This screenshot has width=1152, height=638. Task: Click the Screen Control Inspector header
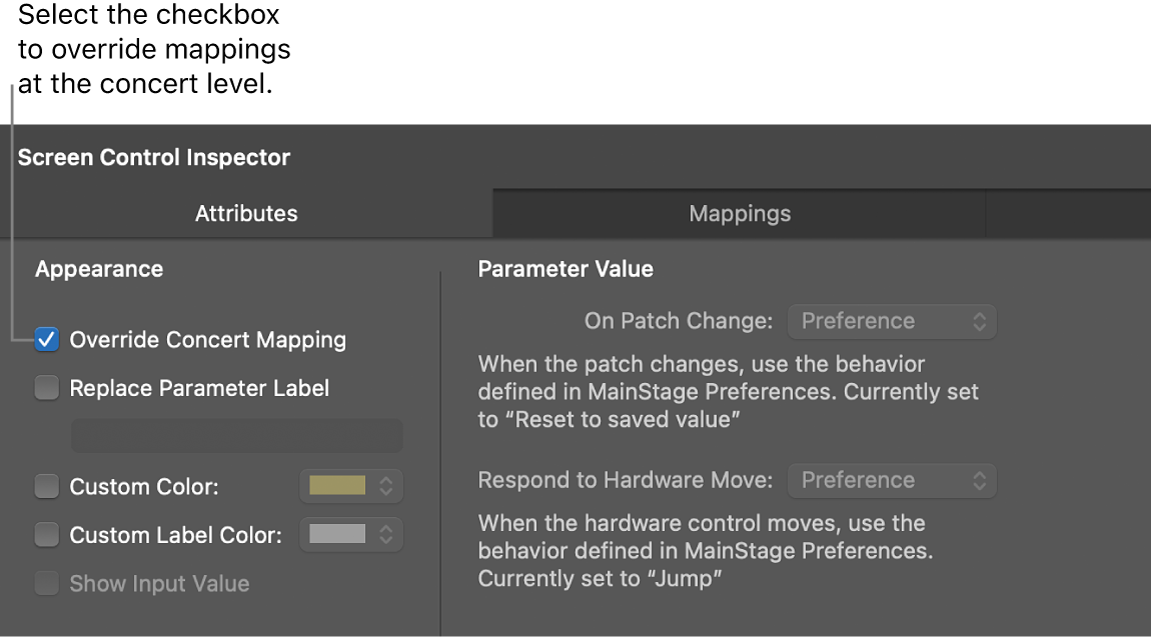tap(154, 157)
